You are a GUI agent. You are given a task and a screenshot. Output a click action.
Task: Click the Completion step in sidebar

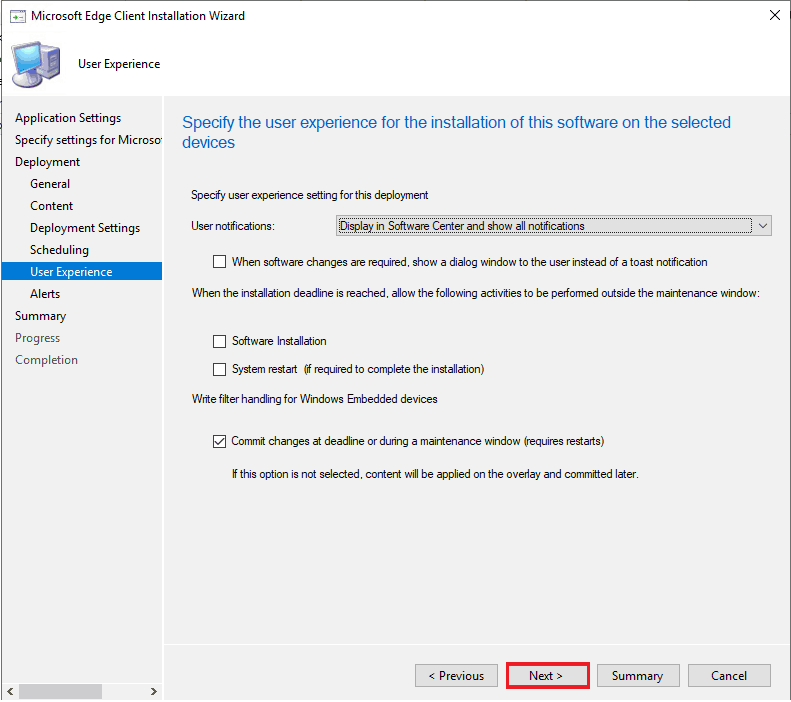[46, 360]
